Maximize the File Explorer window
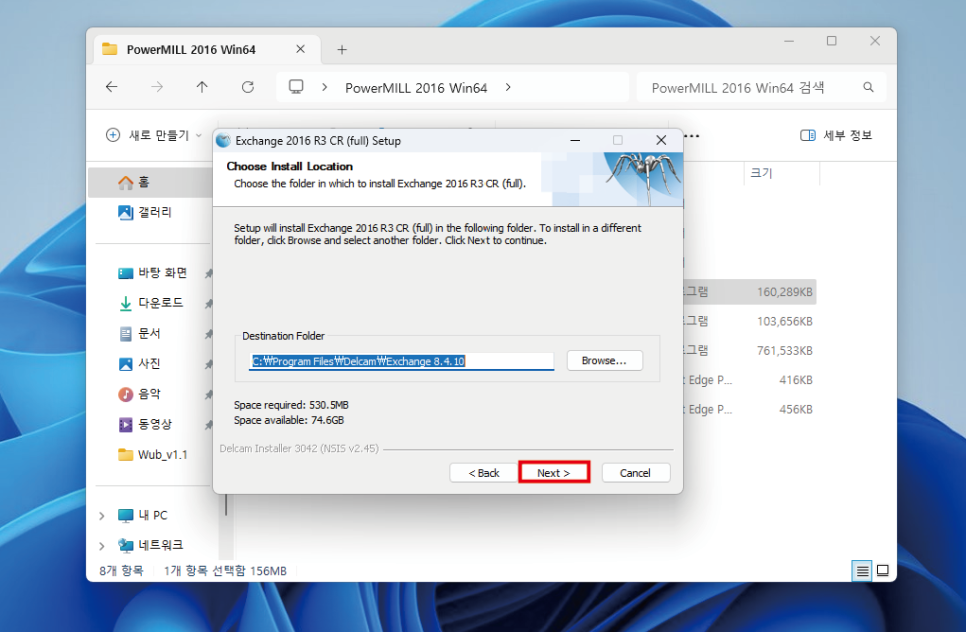This screenshot has width=966, height=632. click(x=832, y=41)
